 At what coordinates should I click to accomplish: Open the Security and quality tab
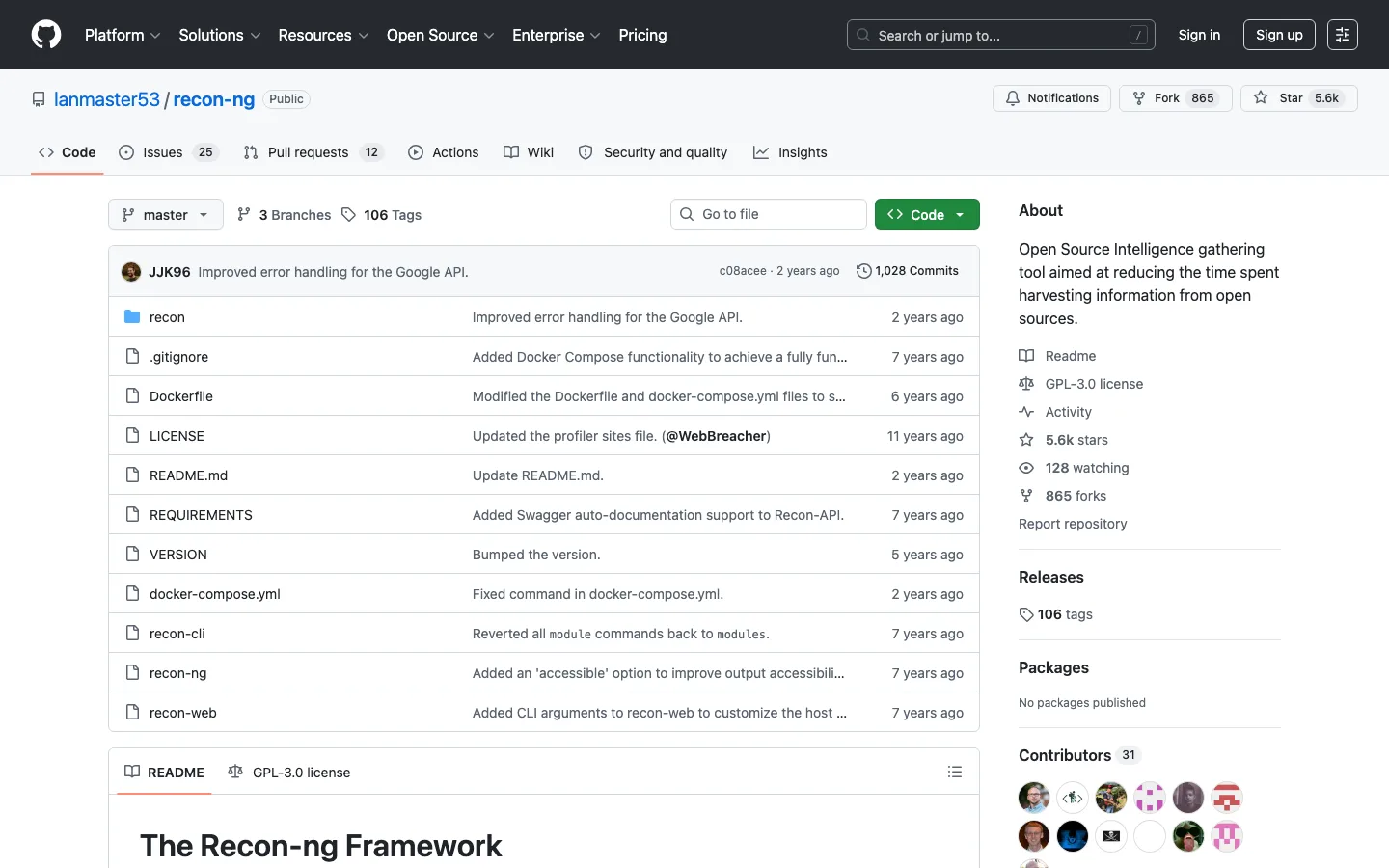[x=652, y=152]
